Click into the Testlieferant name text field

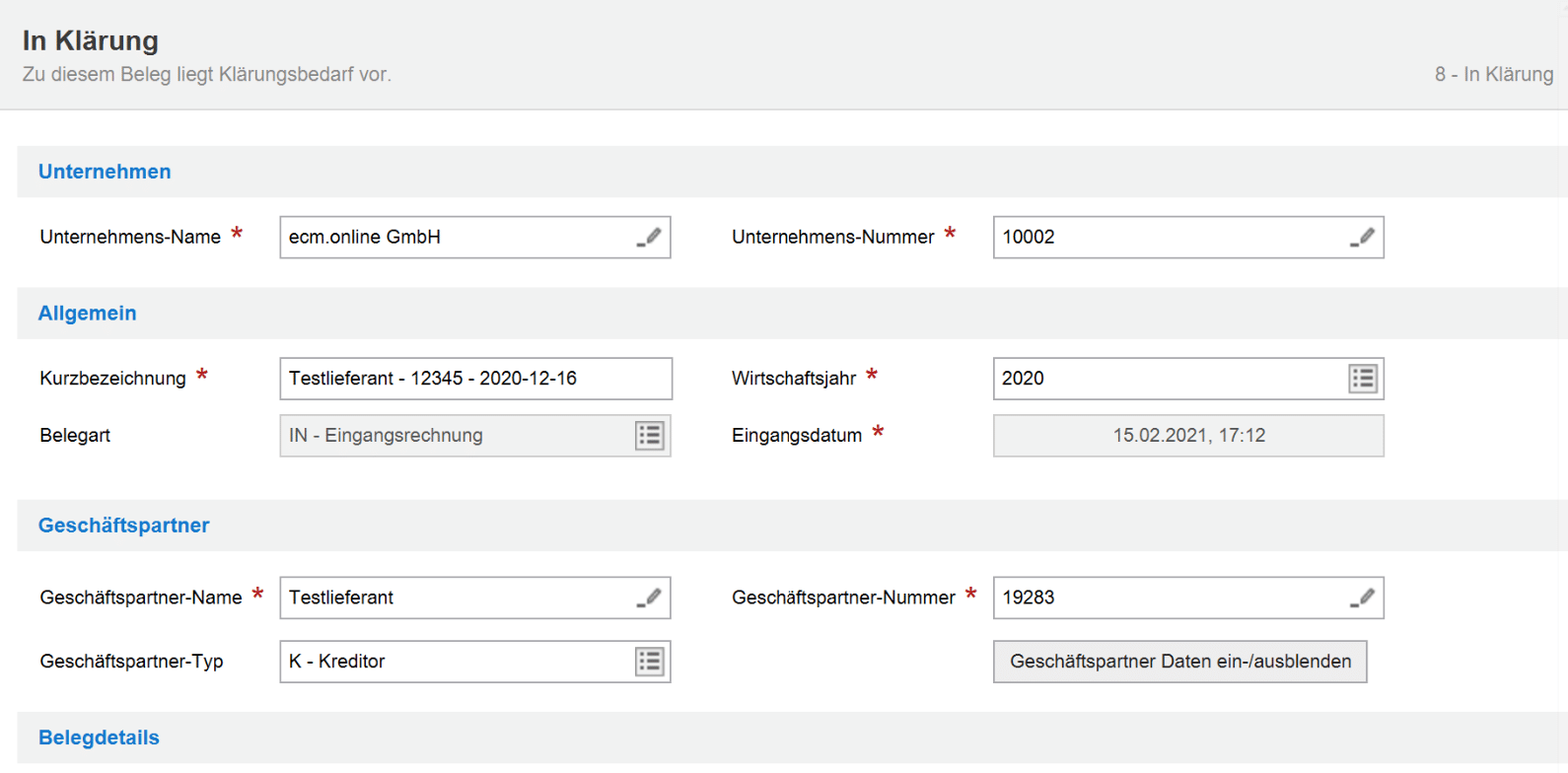point(454,598)
